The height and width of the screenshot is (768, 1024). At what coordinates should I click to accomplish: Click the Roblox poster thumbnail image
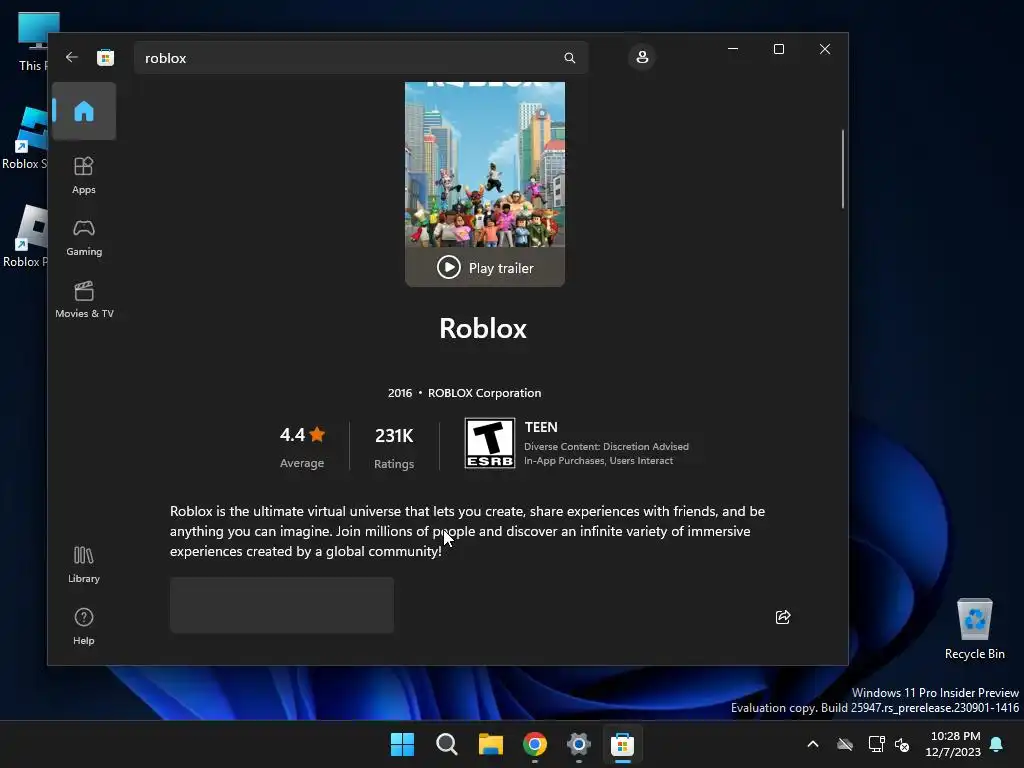point(485,165)
